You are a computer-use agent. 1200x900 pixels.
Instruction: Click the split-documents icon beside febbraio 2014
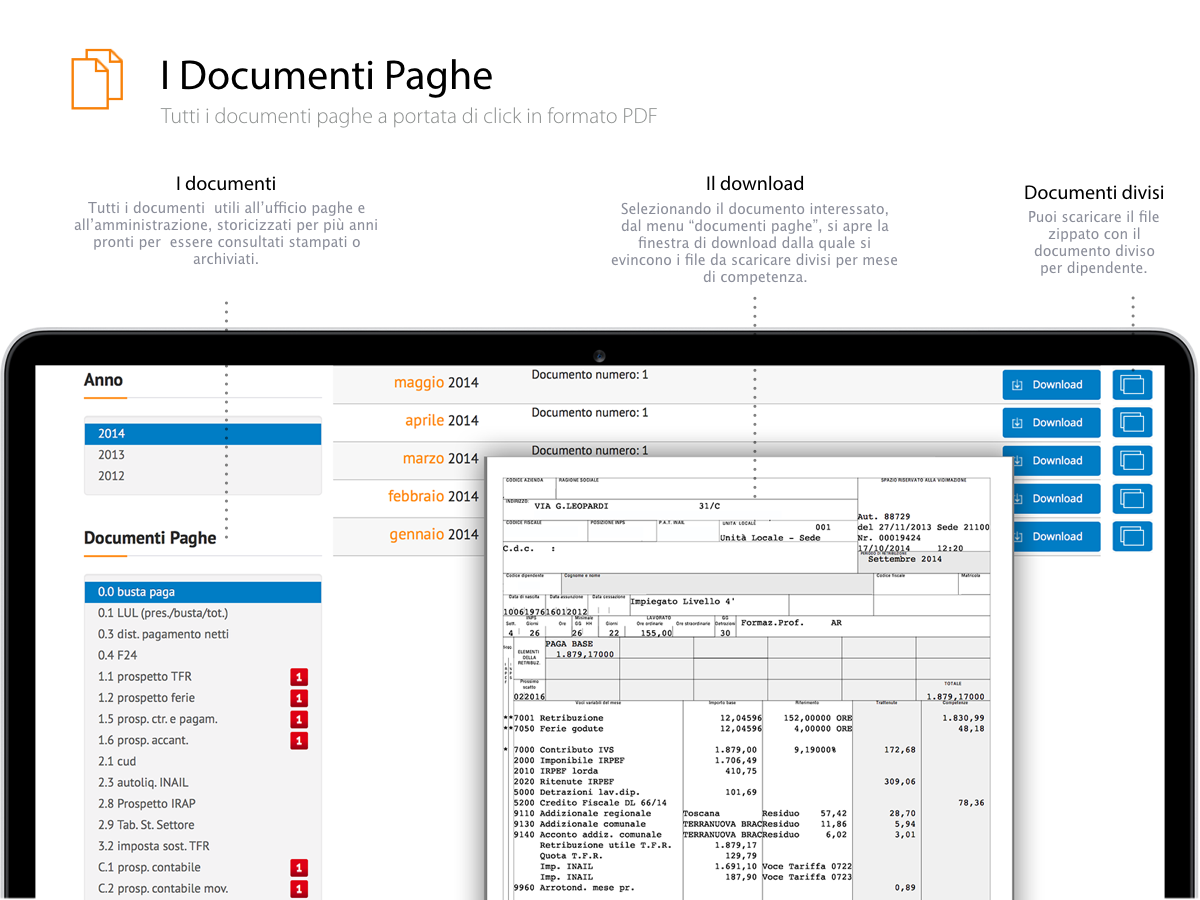[1132, 498]
